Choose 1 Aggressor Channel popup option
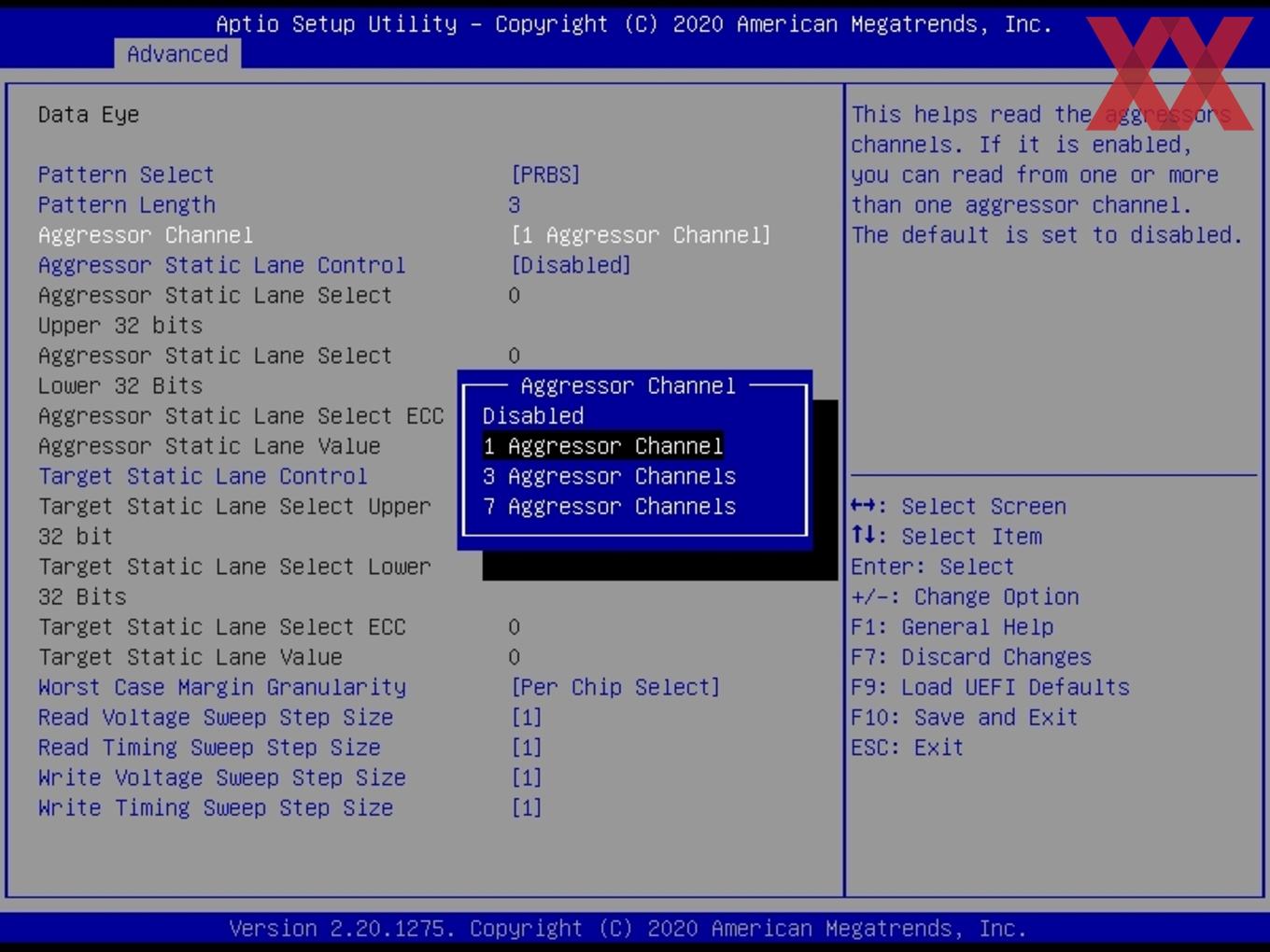 [603, 446]
